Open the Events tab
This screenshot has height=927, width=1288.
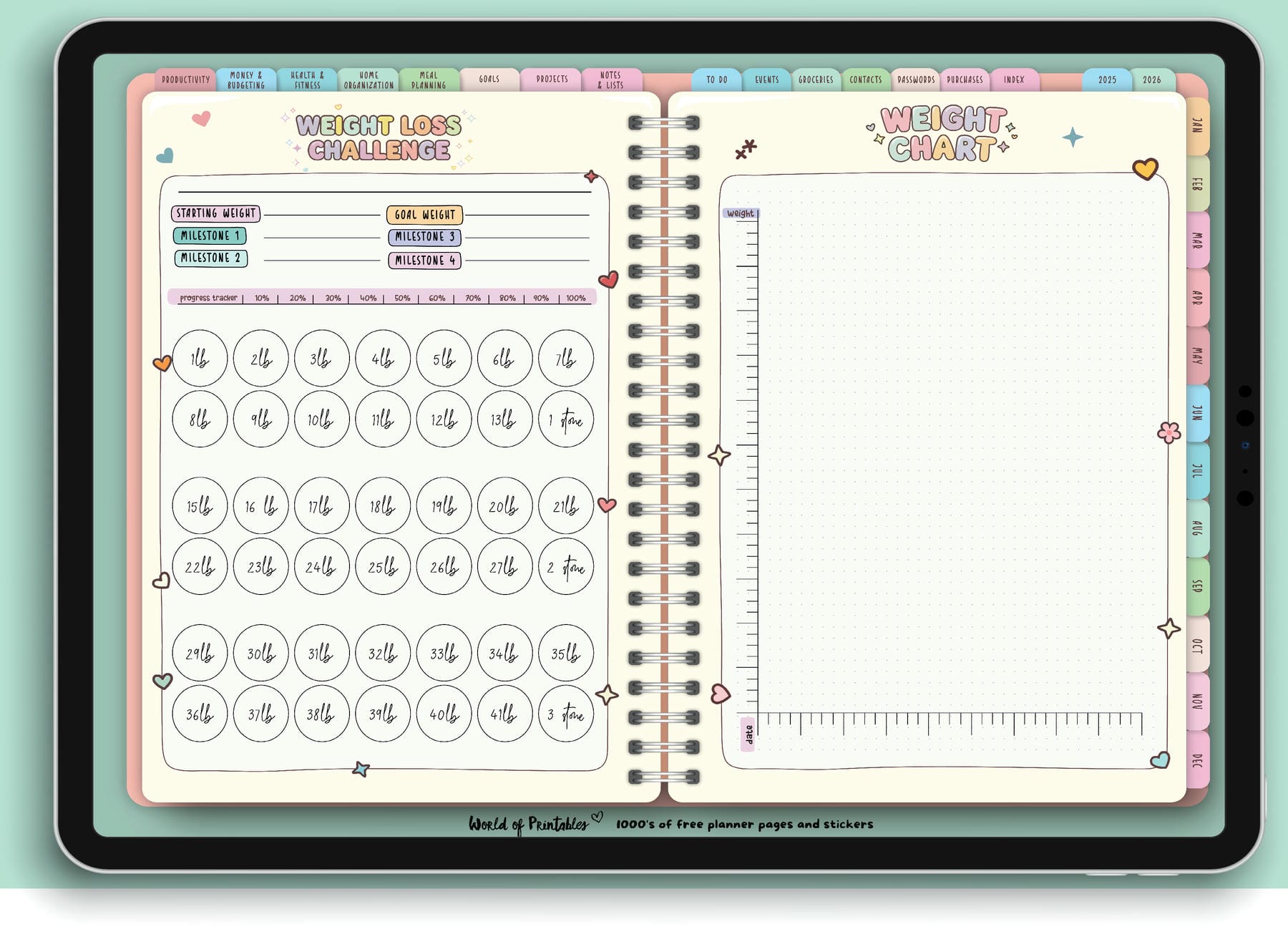click(766, 79)
